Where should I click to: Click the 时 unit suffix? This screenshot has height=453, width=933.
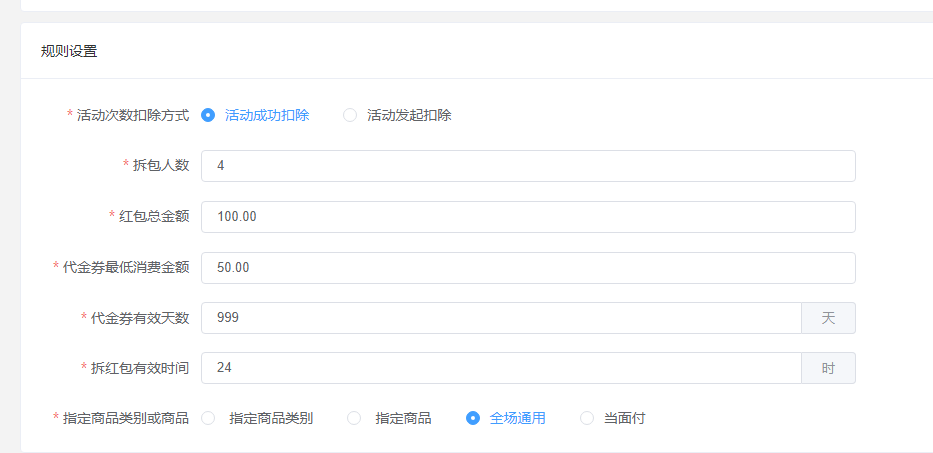click(828, 368)
